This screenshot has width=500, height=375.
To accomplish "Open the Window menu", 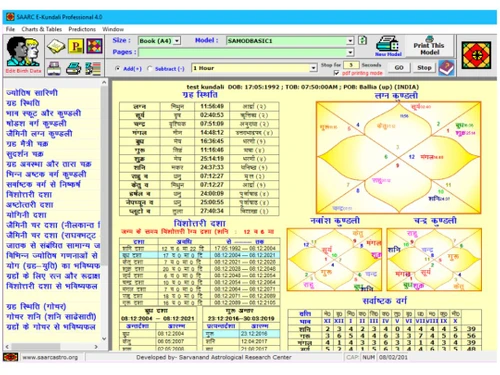I will click(x=113, y=29).
